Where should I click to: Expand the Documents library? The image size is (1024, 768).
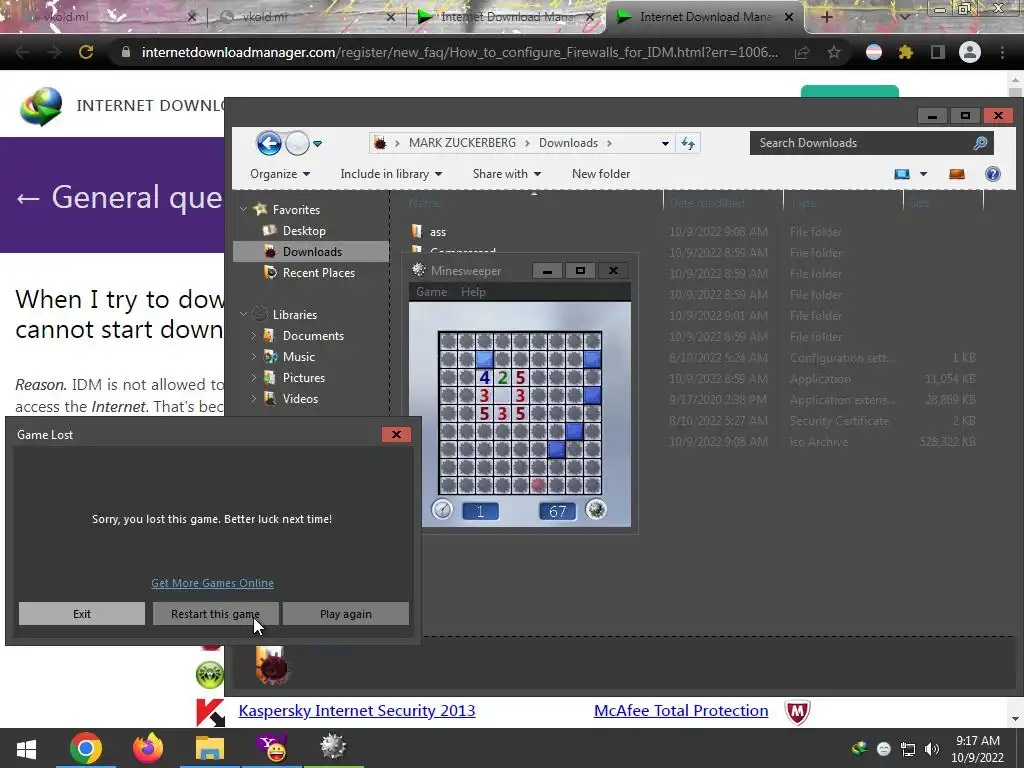click(x=253, y=336)
